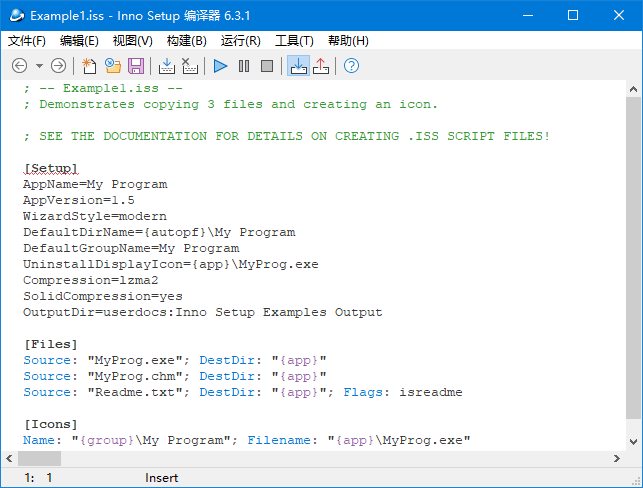Viewport: 643px width, 488px height.
Task: Click the navigate Forward arrow icon
Action: [58, 66]
